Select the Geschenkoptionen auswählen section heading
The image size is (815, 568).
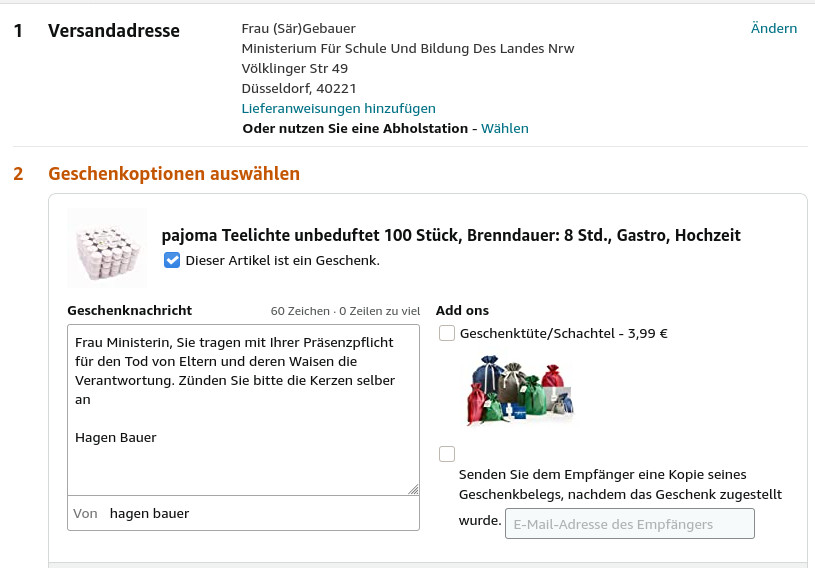(174, 174)
